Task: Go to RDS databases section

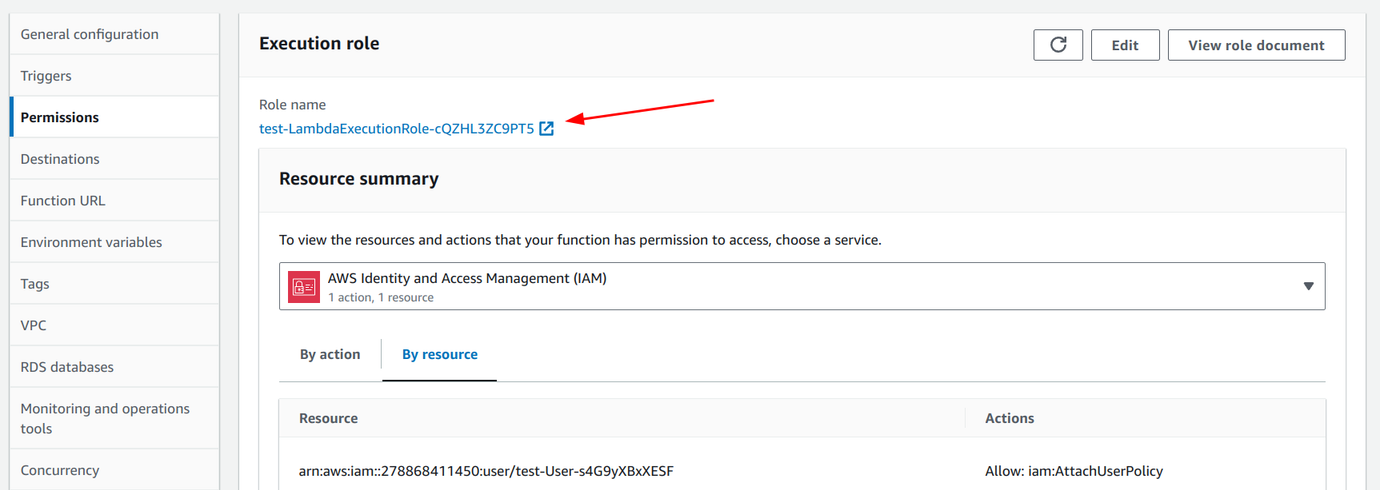Action: (x=67, y=367)
